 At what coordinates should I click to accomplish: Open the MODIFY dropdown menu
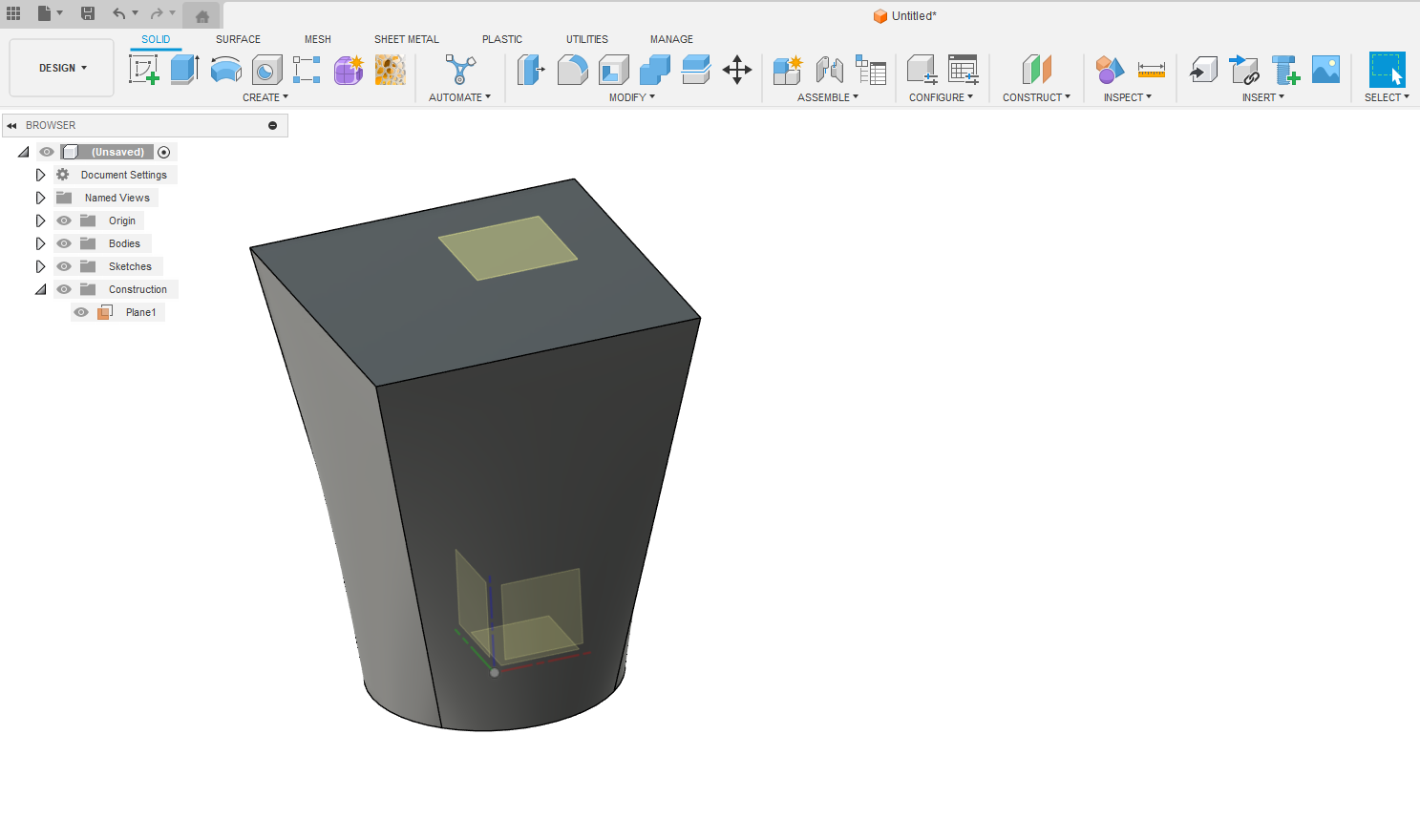tap(631, 97)
